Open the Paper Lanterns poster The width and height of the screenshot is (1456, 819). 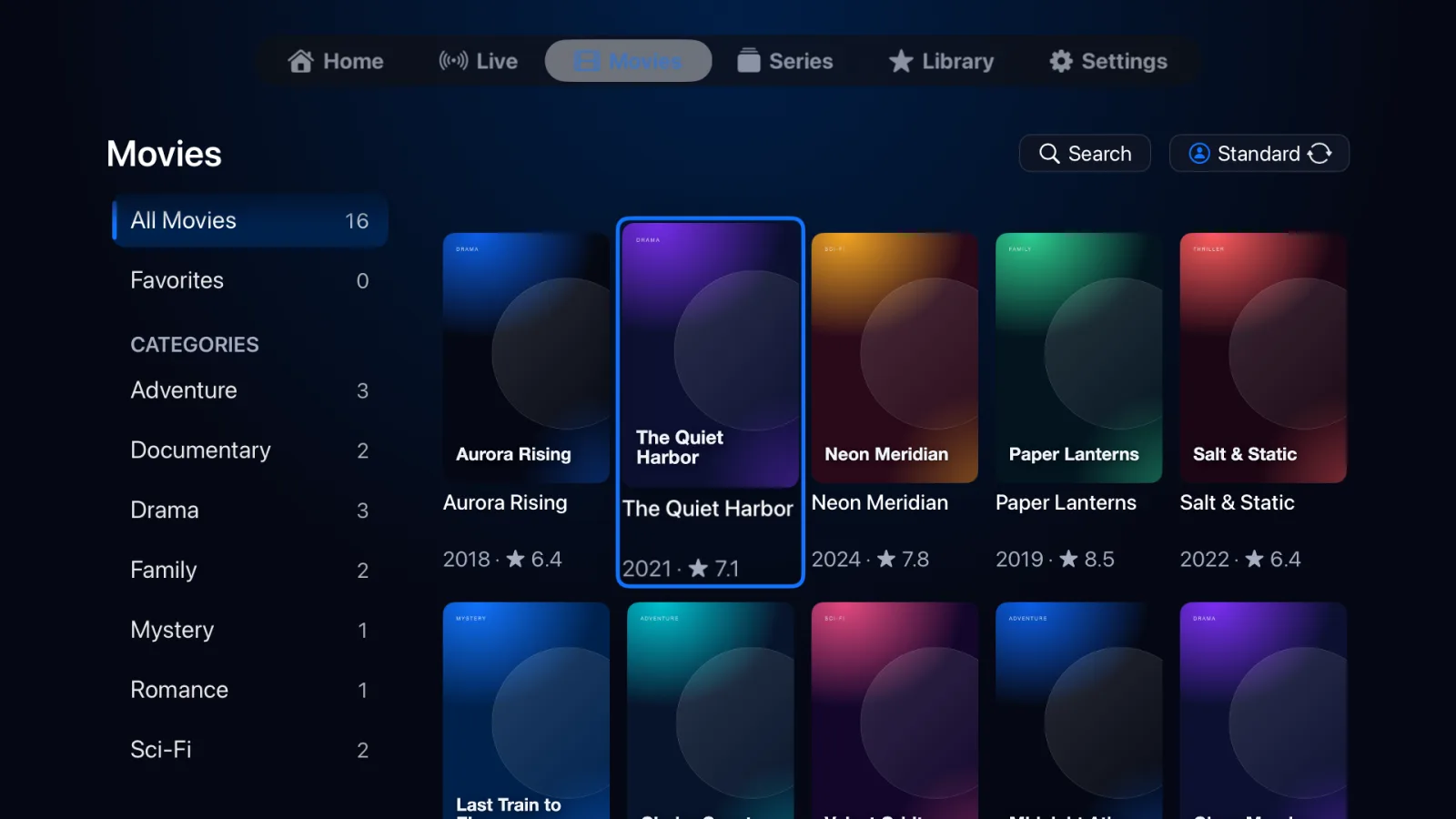point(1078,358)
